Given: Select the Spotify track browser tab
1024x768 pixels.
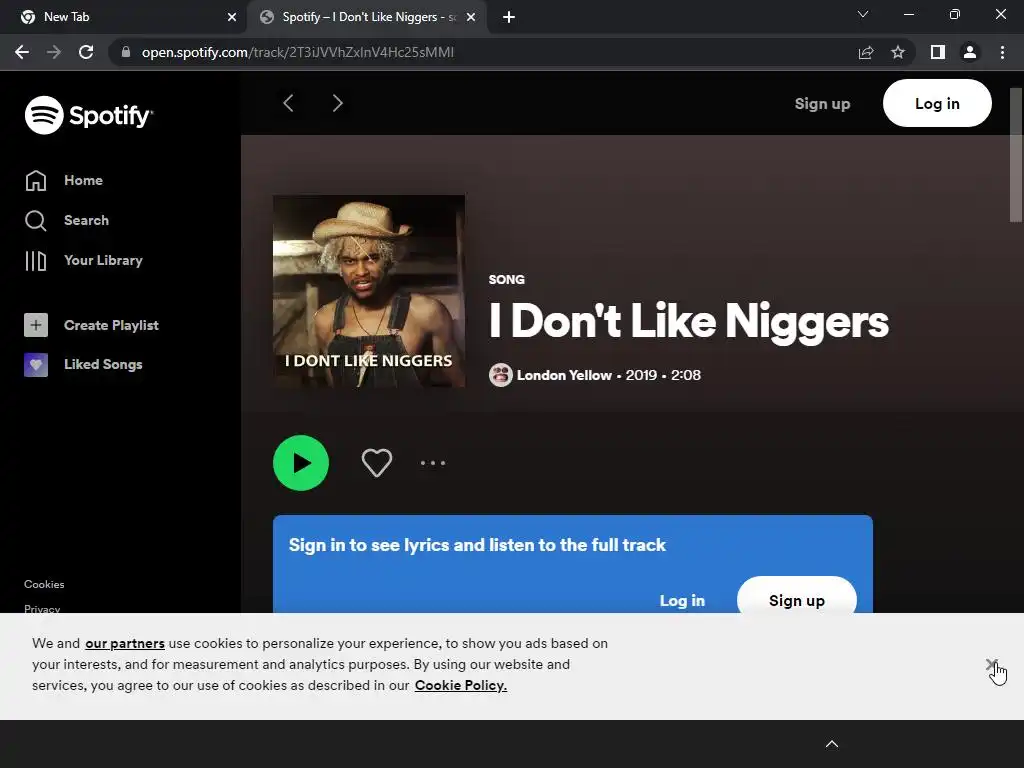Looking at the screenshot, I should 366,17.
